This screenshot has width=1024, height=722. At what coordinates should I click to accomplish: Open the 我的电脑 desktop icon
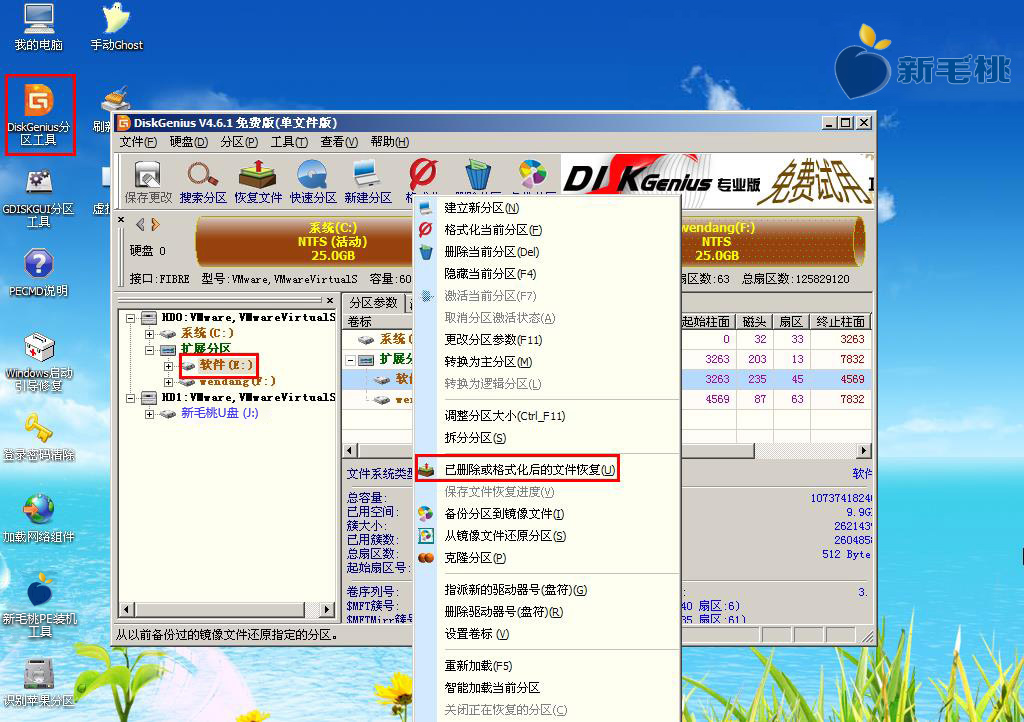[39, 27]
